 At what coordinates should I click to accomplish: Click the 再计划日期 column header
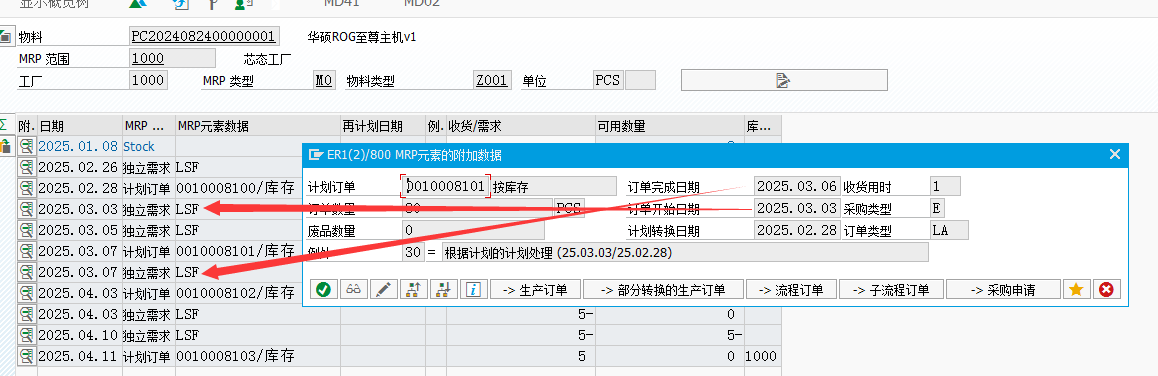(x=383, y=126)
